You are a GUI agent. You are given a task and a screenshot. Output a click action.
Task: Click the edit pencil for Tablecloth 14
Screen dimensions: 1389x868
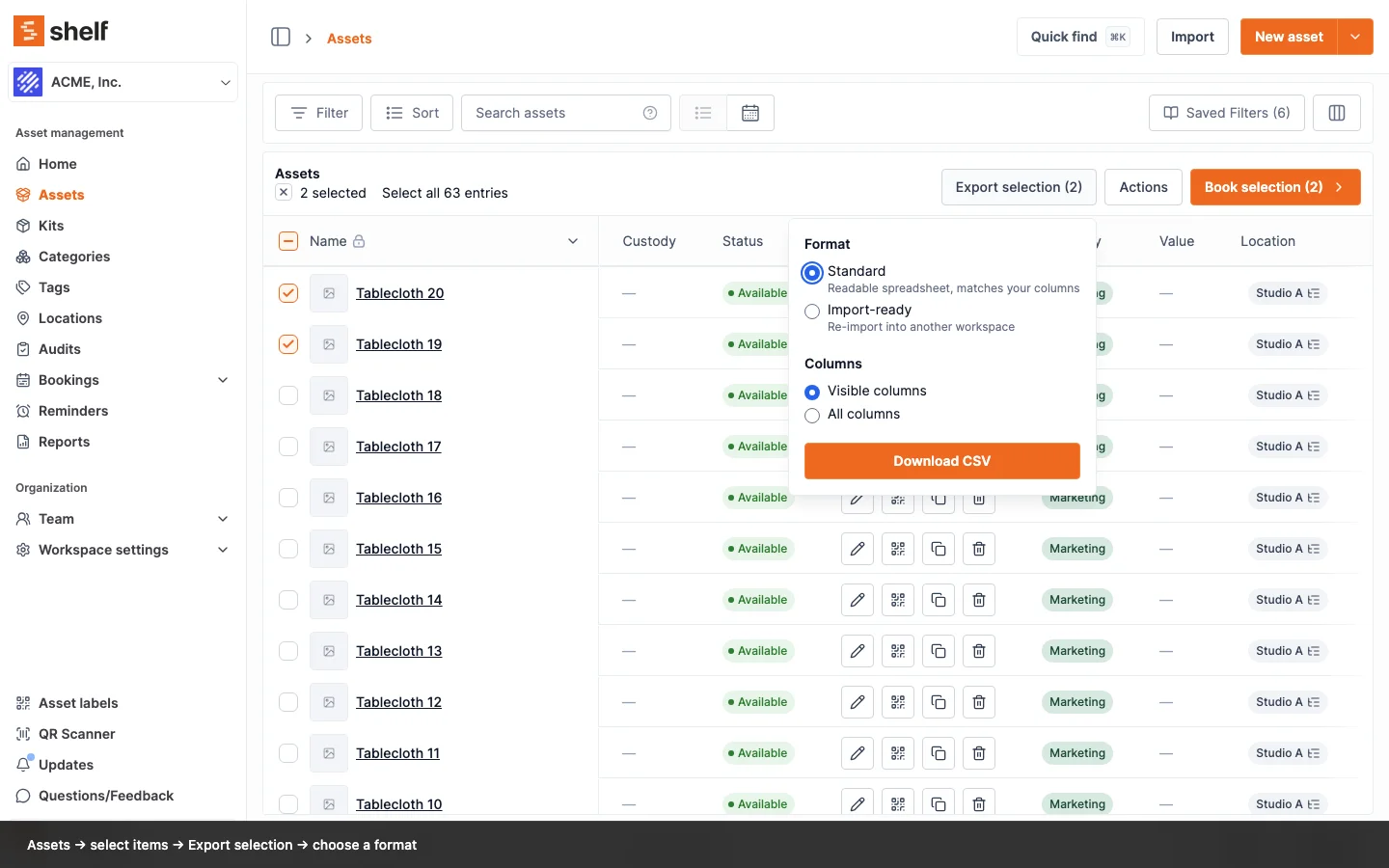click(x=858, y=600)
